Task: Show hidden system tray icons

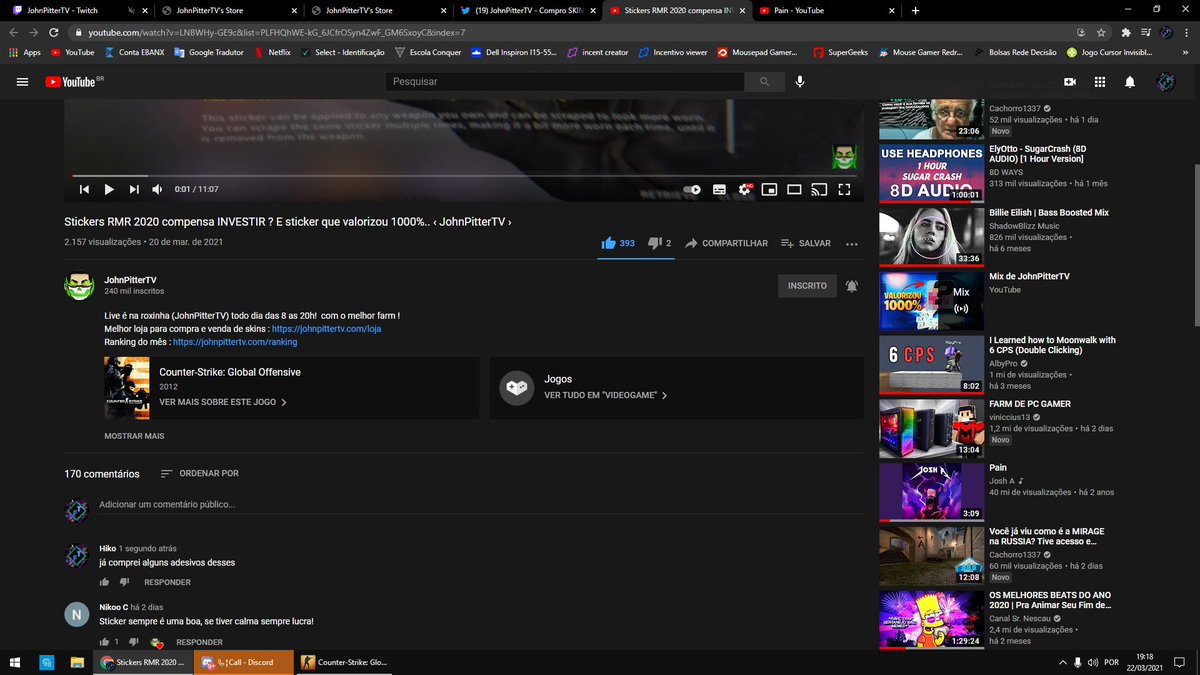Action: tap(1062, 662)
